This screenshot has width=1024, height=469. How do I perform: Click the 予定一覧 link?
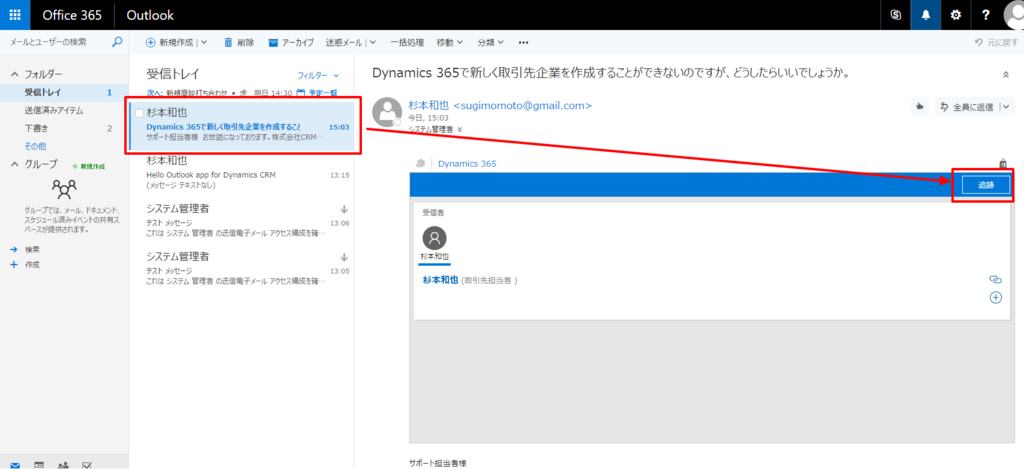pos(324,92)
